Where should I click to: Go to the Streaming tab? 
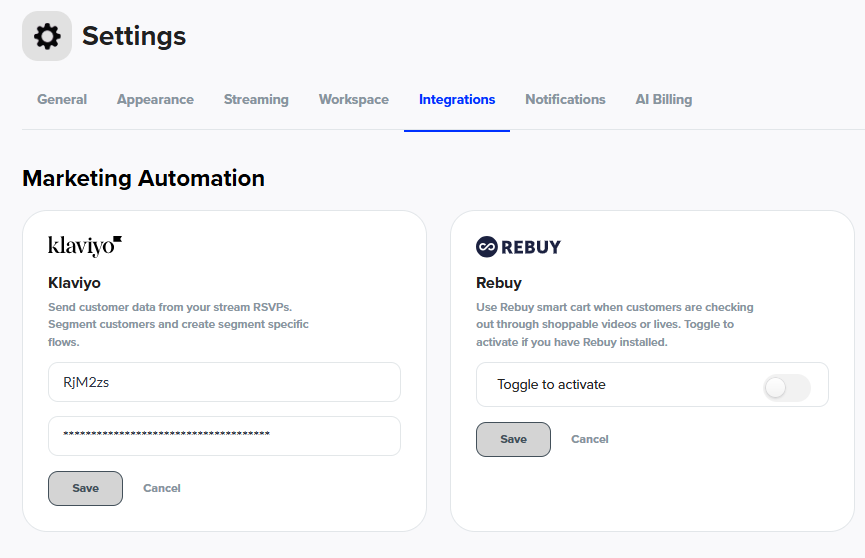256,100
